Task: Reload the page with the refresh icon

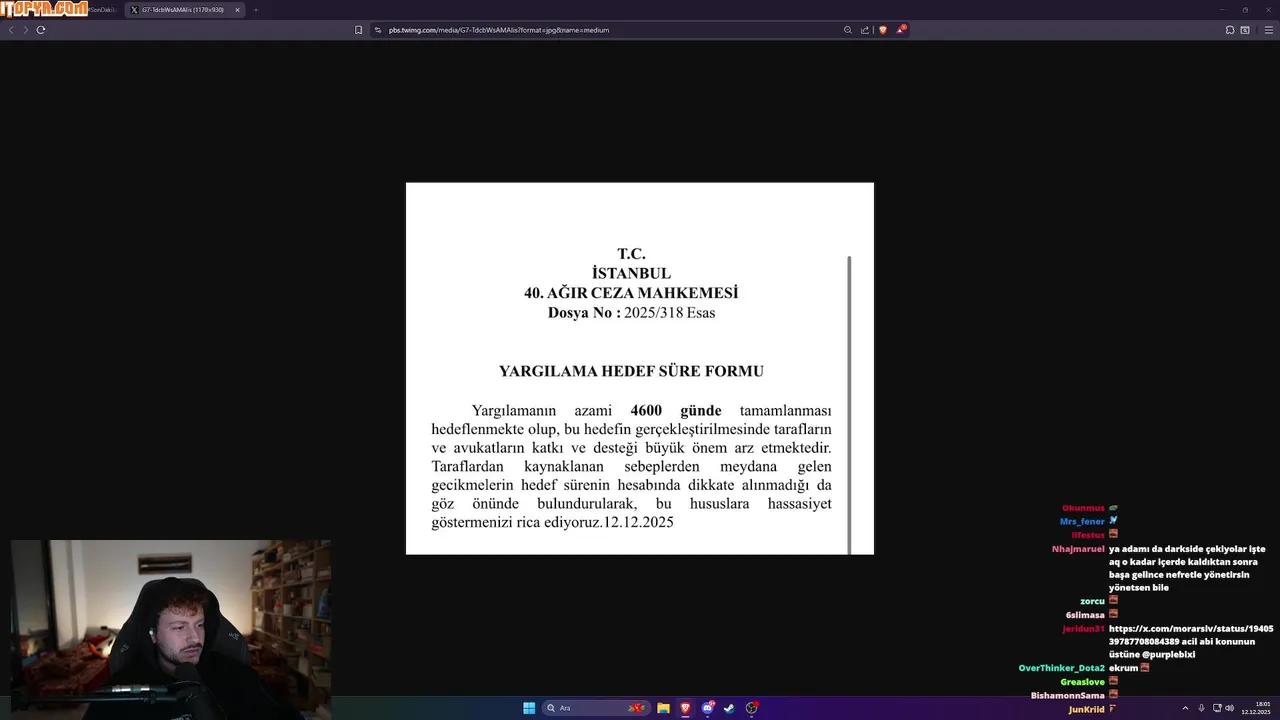Action: [x=41, y=30]
